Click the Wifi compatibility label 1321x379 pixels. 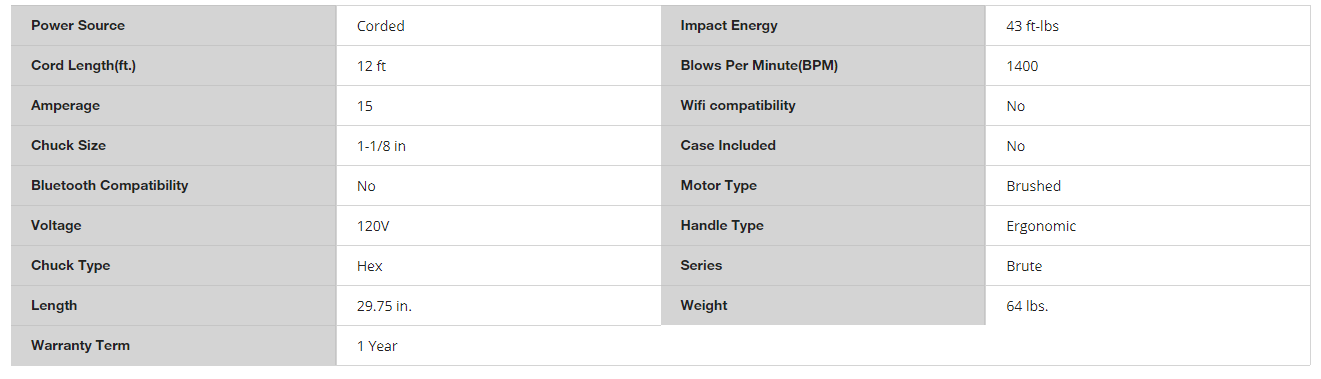tap(738, 105)
